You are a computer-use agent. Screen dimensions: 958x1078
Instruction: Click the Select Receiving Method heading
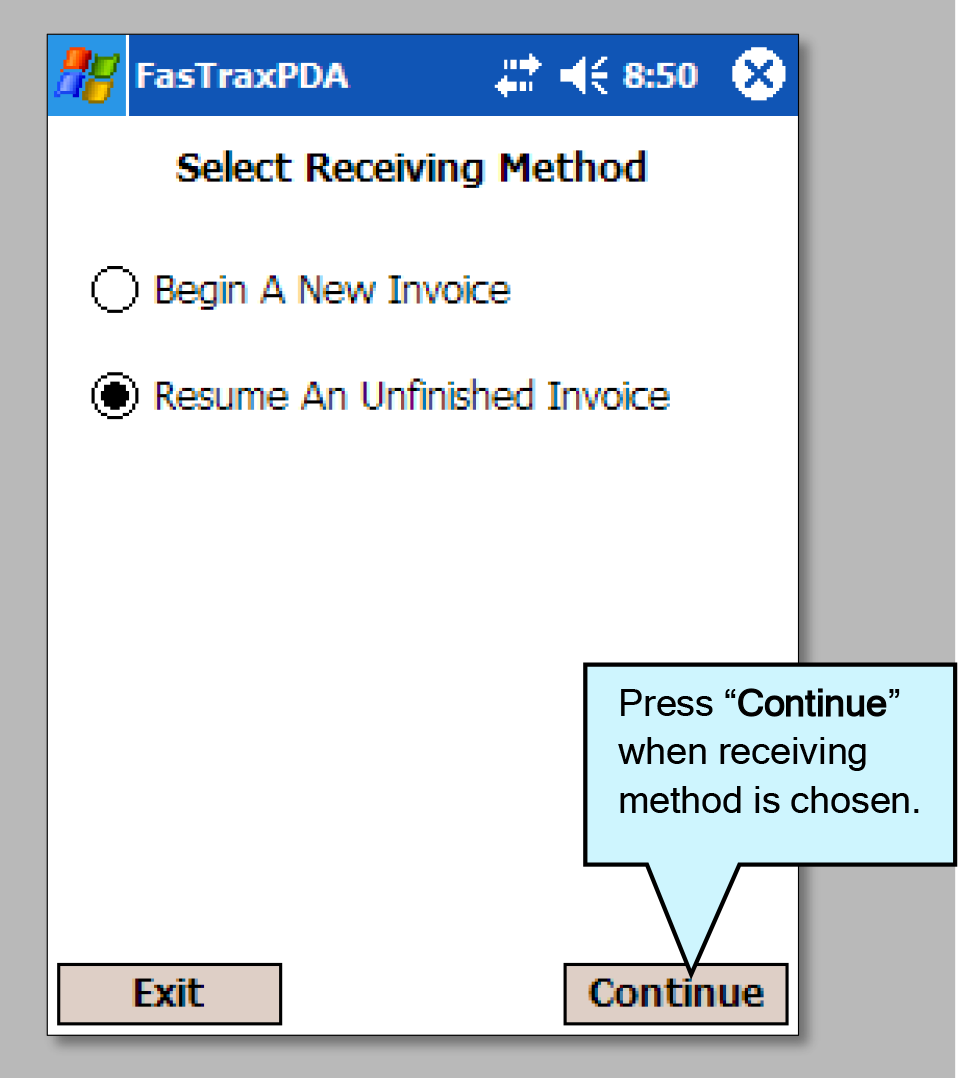coord(411,168)
